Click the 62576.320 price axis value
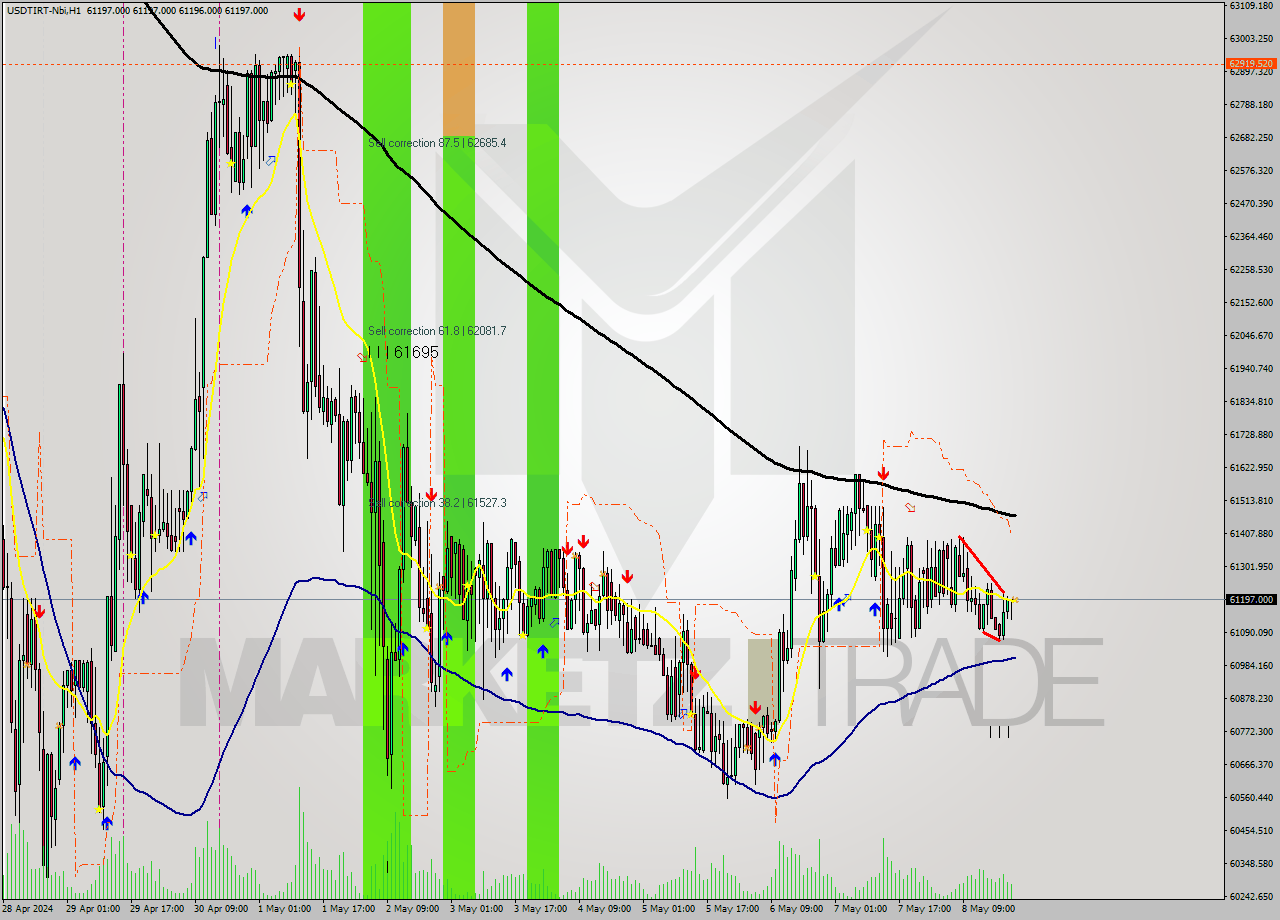Image resolution: width=1280 pixels, height=920 pixels. click(1251, 170)
